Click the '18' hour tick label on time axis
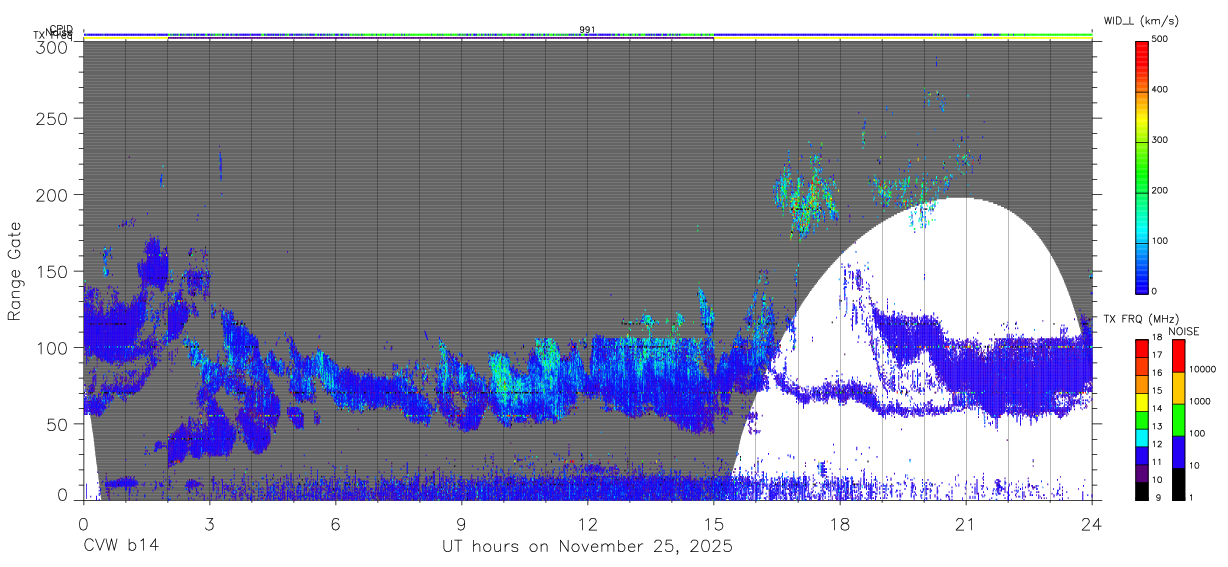Viewport: 1228px width, 567px height. 840,523
